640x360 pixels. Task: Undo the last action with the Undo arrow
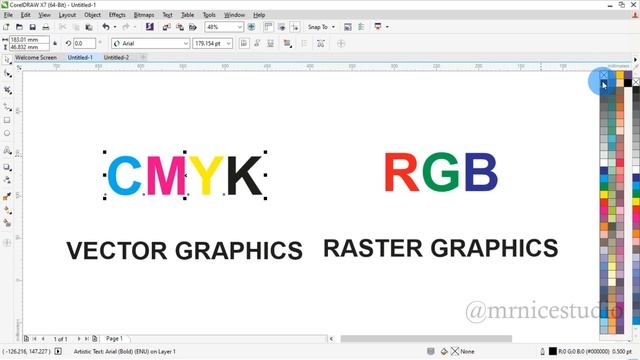tap(106, 27)
